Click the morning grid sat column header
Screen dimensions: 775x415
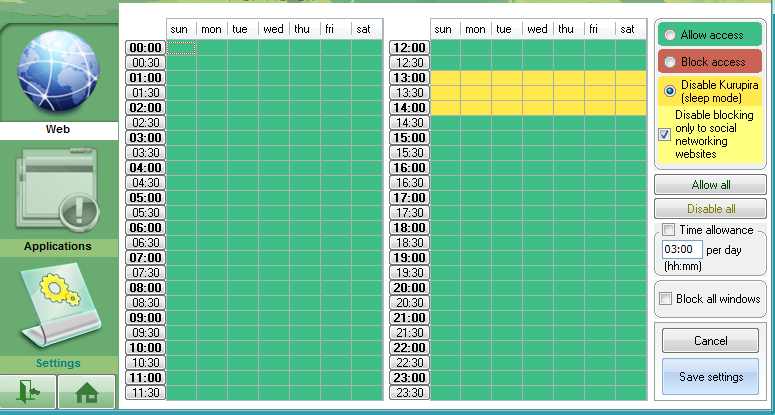[x=367, y=29]
